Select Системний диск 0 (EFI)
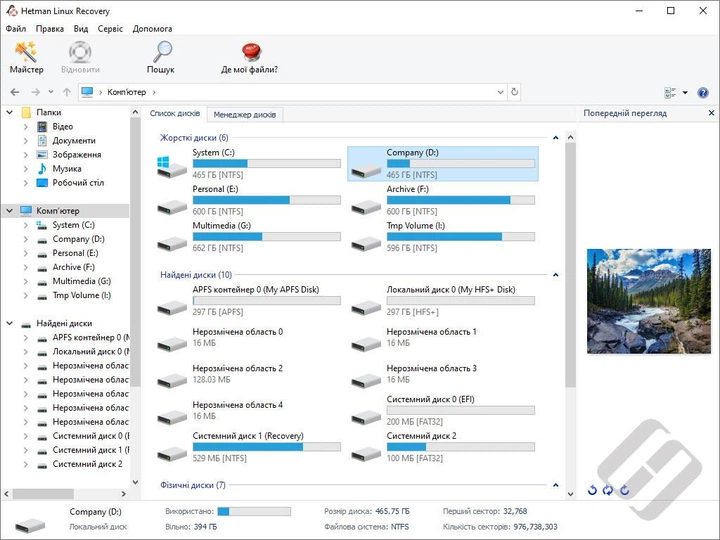 pyautogui.click(x=443, y=411)
